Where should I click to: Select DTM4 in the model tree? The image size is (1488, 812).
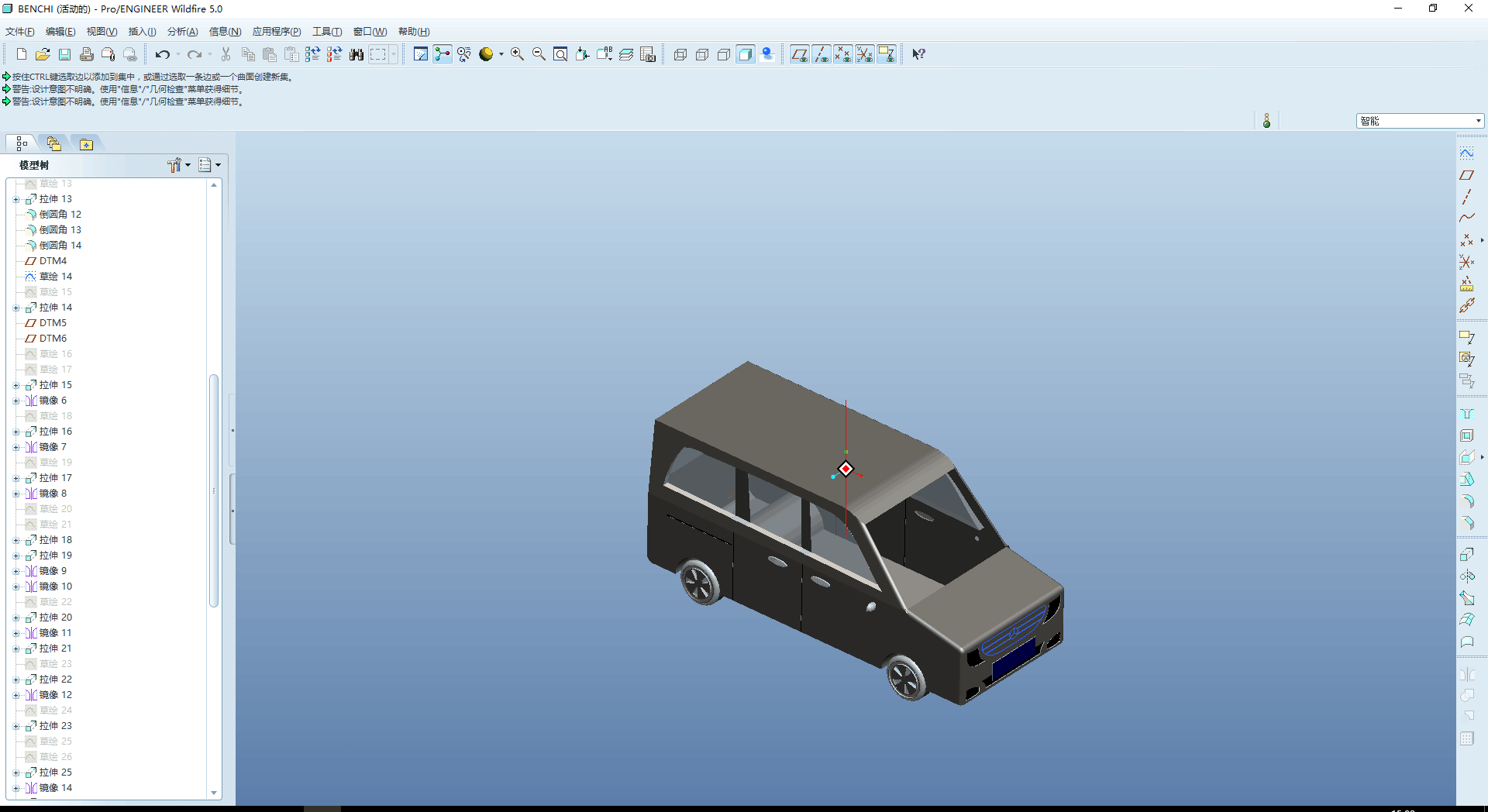[53, 261]
